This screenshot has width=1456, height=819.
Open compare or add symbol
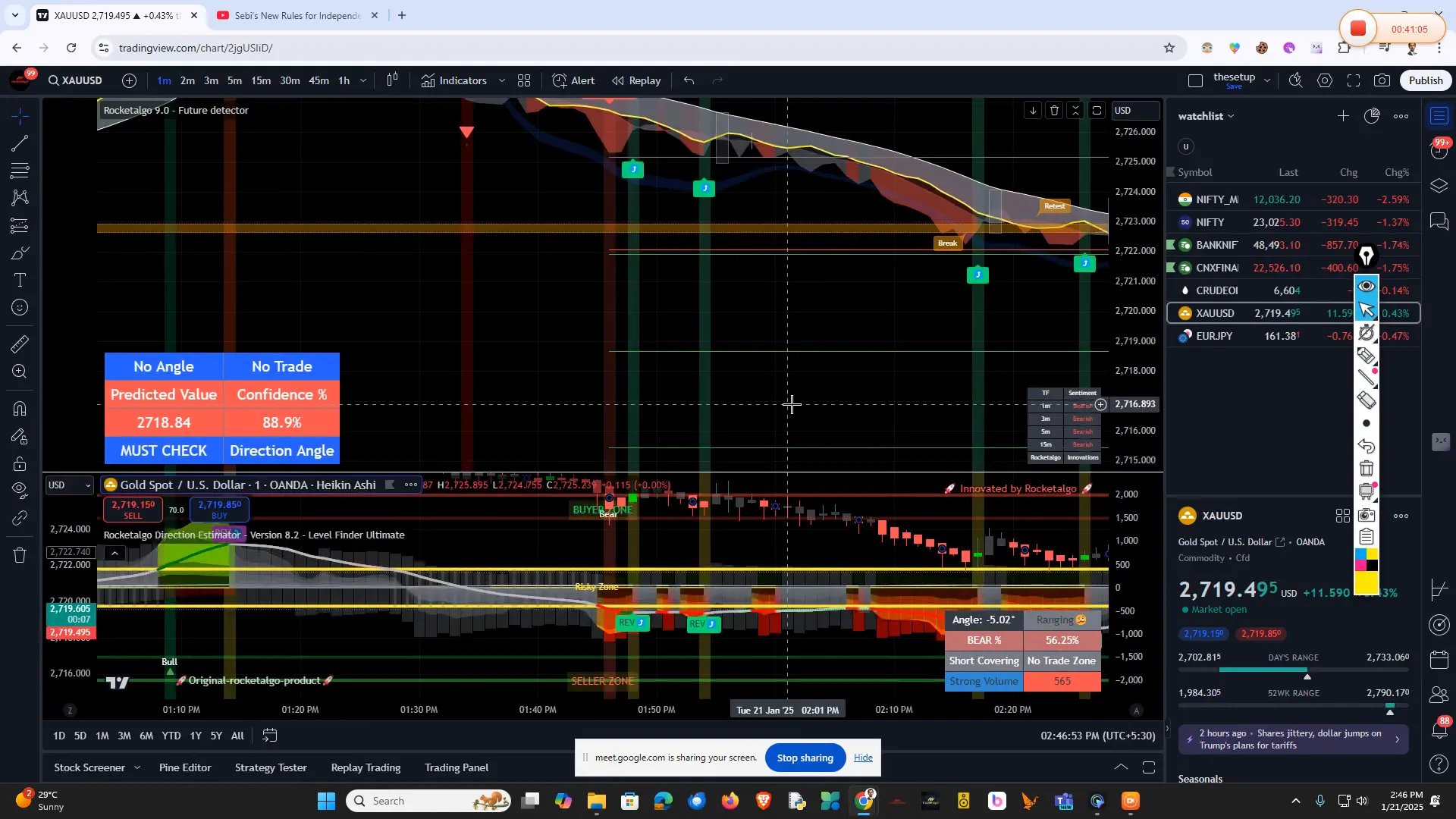130,80
